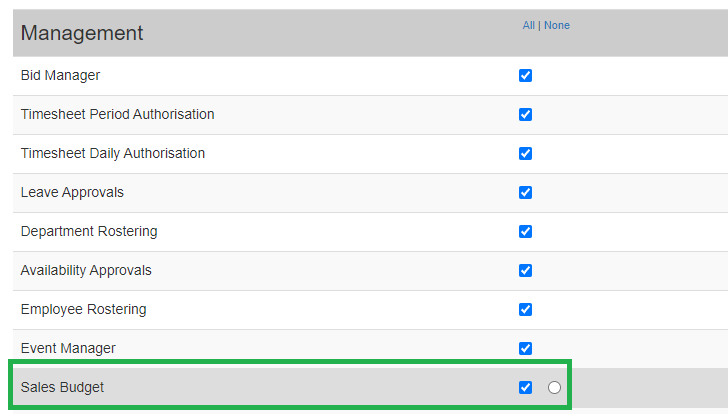
Task: Toggle Department Rostering checkbox
Action: pos(525,231)
